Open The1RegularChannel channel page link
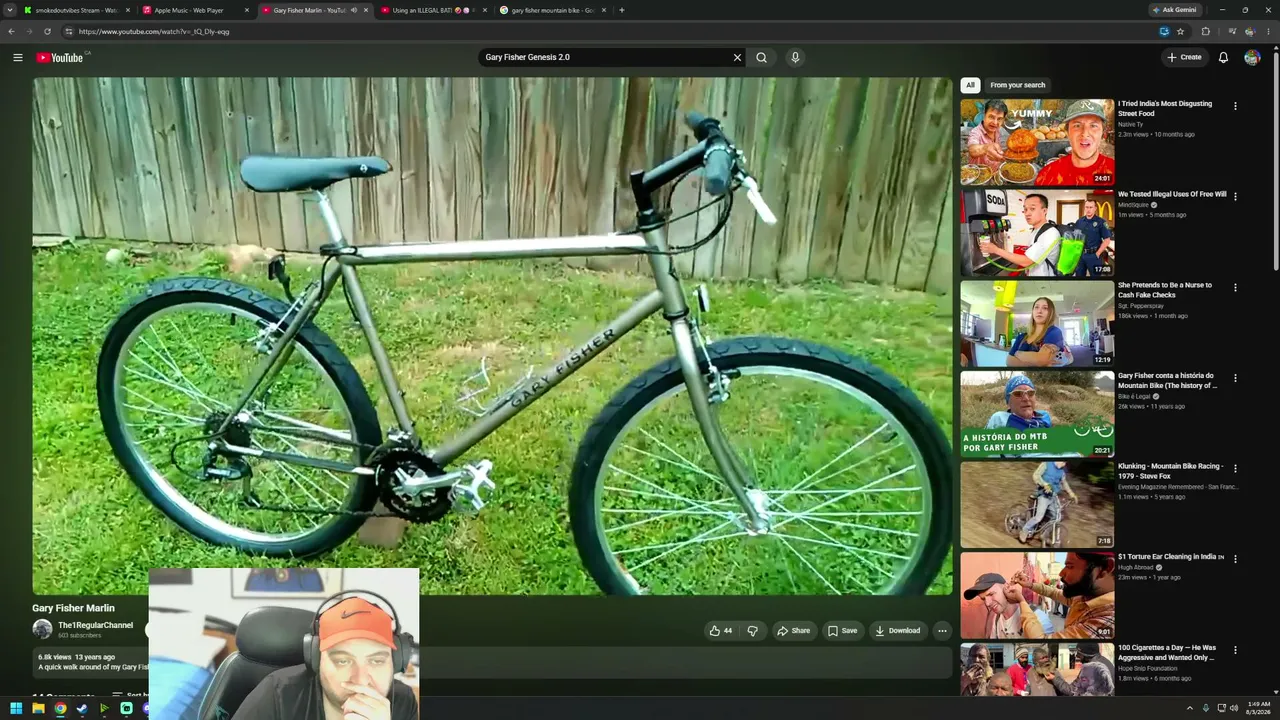This screenshot has height=720, width=1280. coord(95,625)
